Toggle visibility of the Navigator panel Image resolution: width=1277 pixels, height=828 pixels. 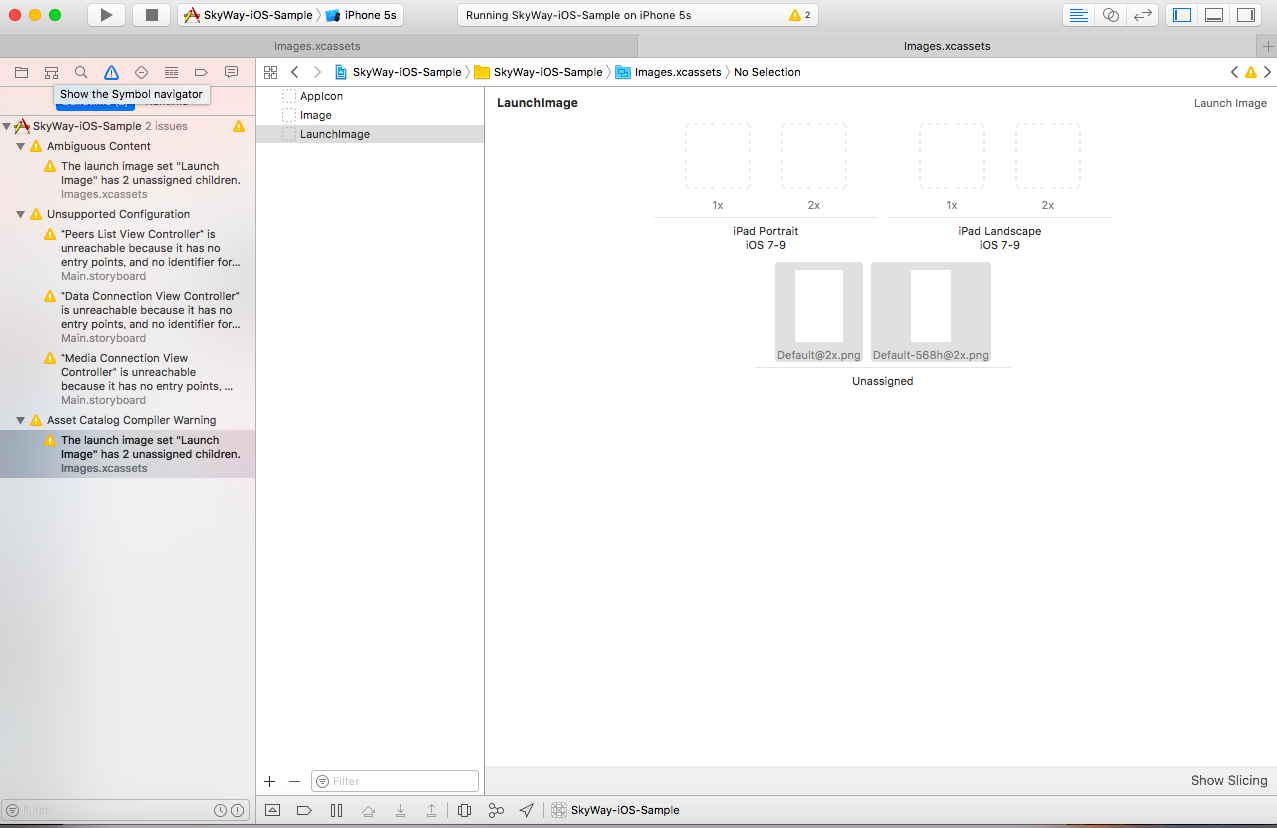click(x=1181, y=15)
